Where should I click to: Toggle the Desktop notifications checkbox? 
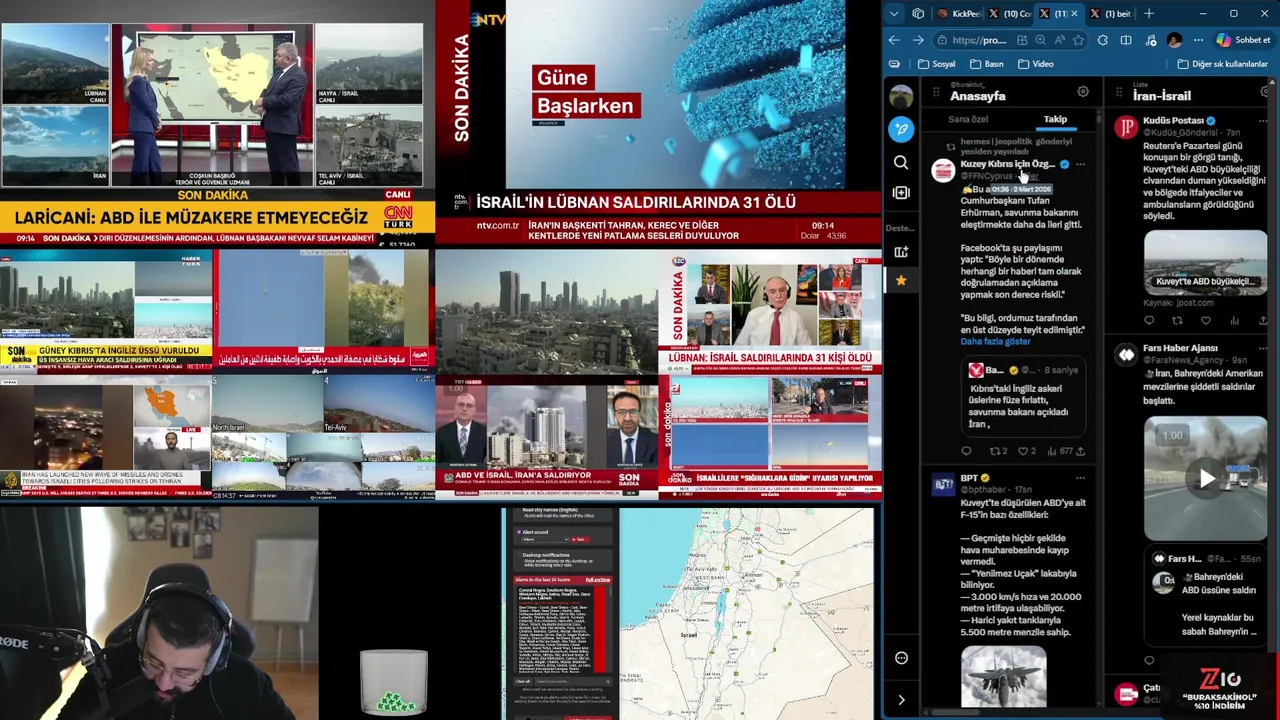519,555
